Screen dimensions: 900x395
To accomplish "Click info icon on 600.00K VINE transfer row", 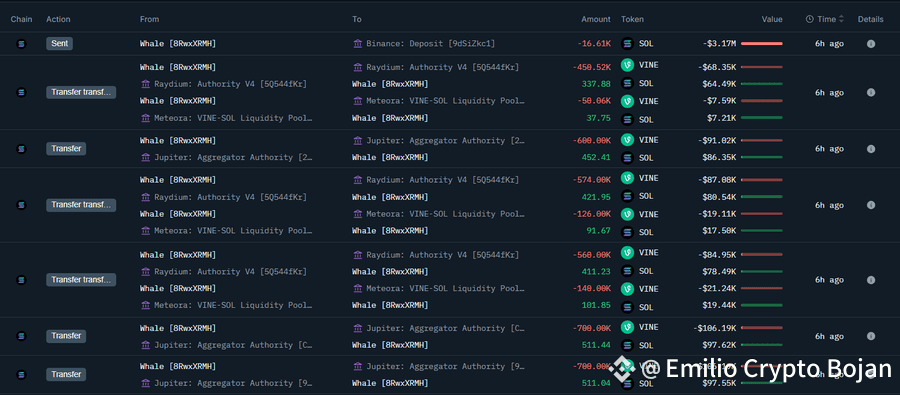I will 871,149.
